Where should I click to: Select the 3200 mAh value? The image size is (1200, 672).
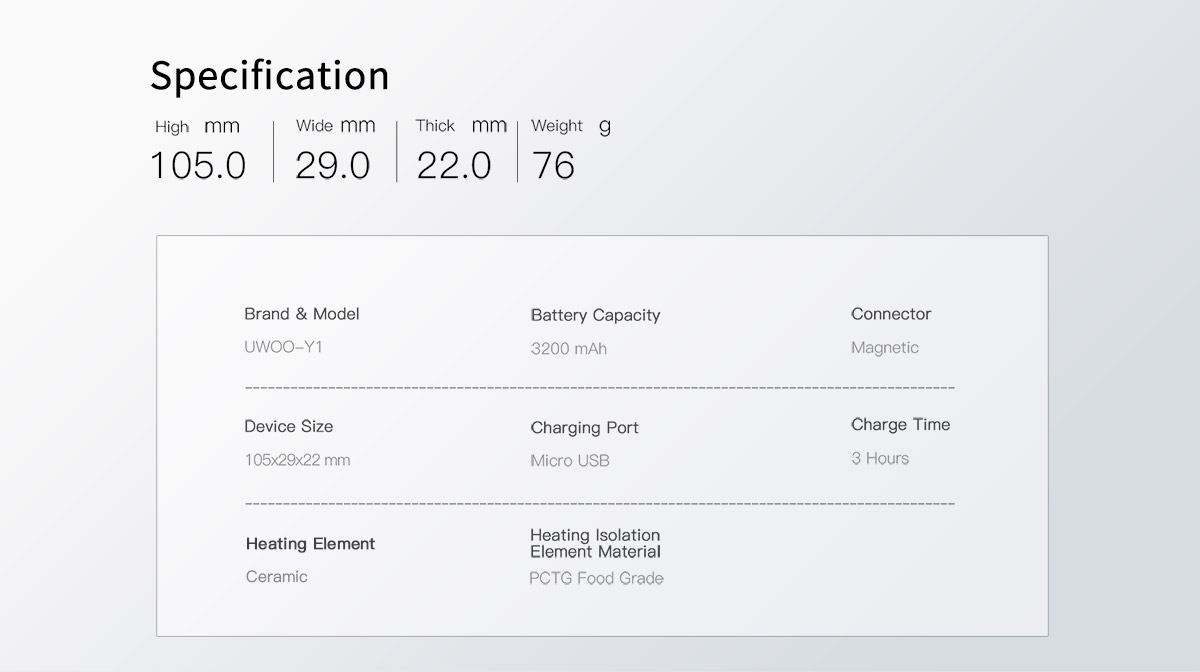tap(568, 349)
